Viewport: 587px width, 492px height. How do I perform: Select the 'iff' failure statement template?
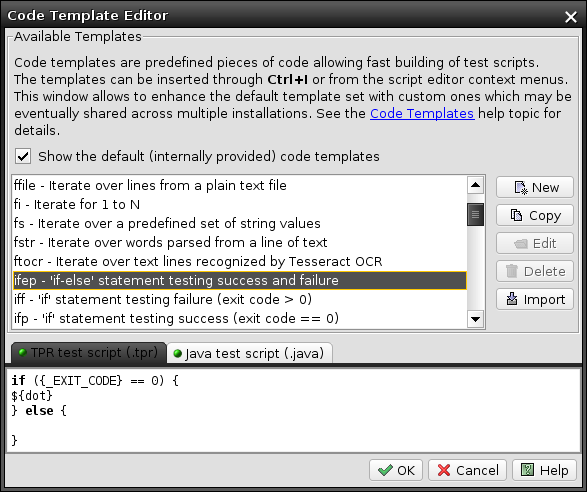click(240, 300)
